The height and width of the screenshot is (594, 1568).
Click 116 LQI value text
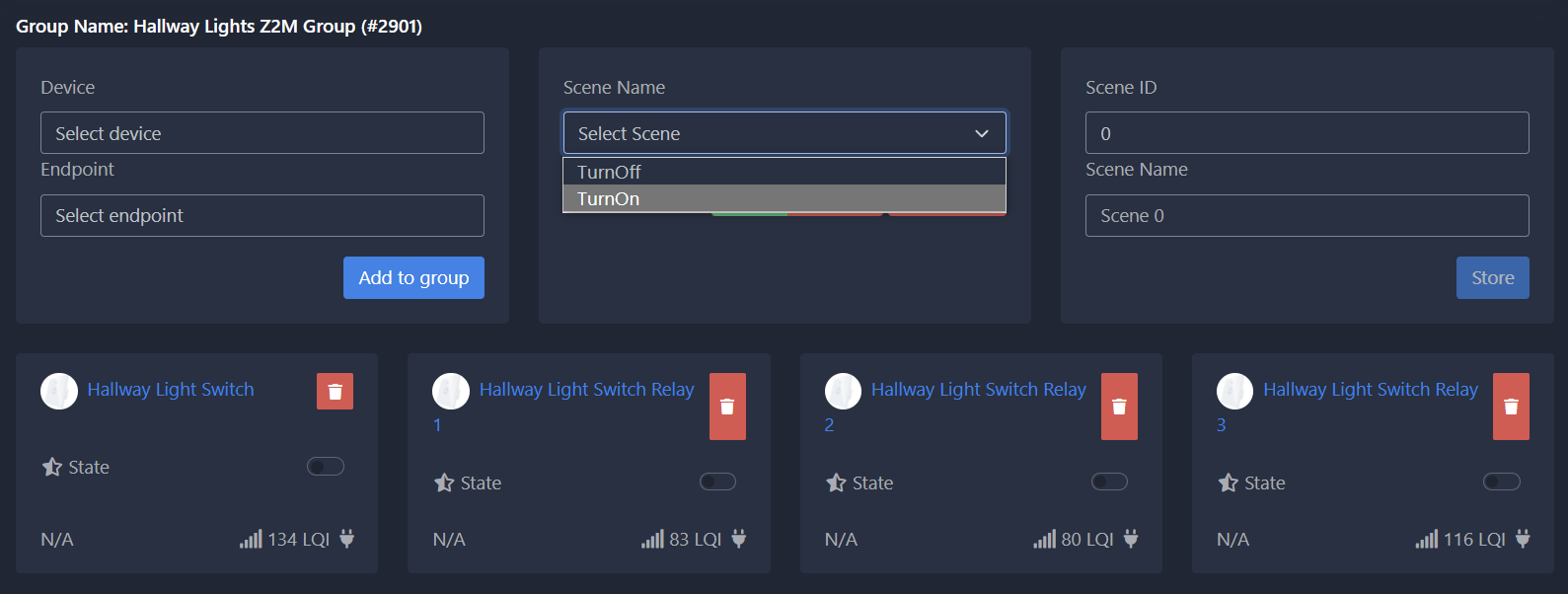click(1475, 540)
